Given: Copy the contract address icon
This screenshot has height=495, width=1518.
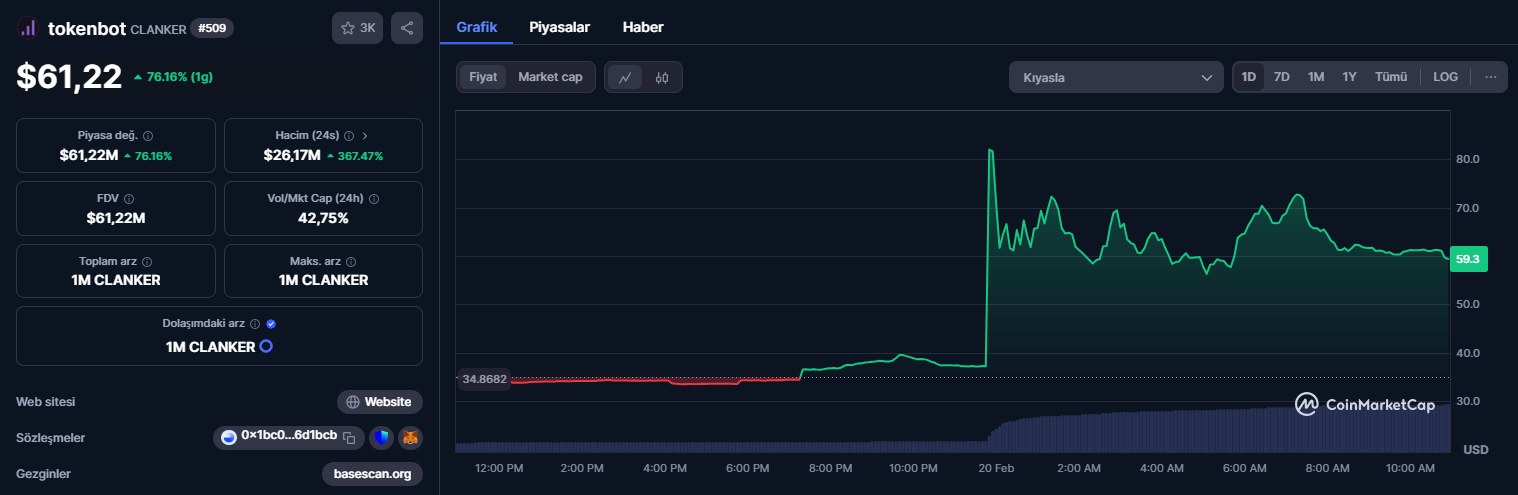Looking at the screenshot, I should coord(349,437).
